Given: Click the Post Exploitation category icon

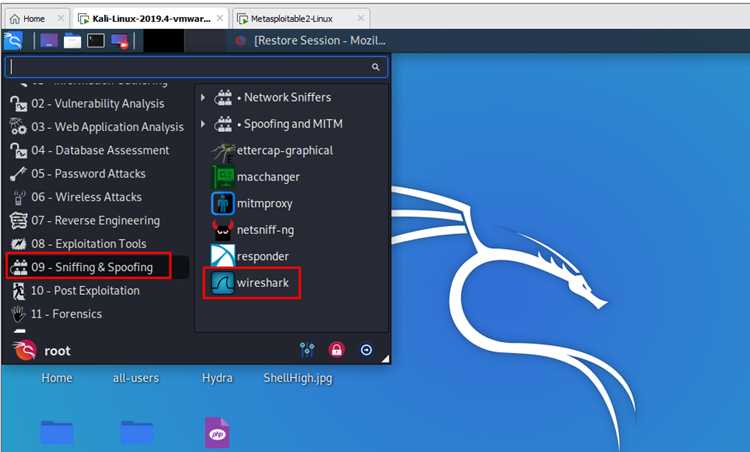Looking at the screenshot, I should (19, 290).
